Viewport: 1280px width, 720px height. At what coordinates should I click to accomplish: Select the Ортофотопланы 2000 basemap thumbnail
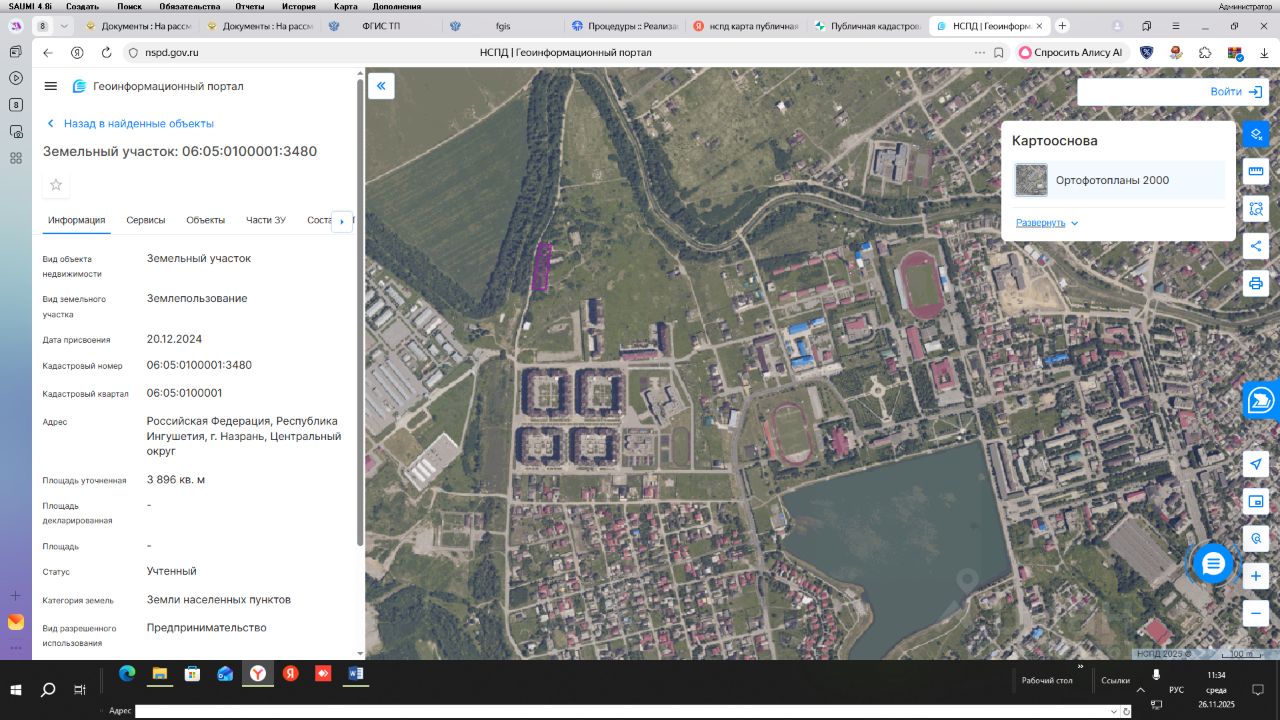tap(1031, 181)
